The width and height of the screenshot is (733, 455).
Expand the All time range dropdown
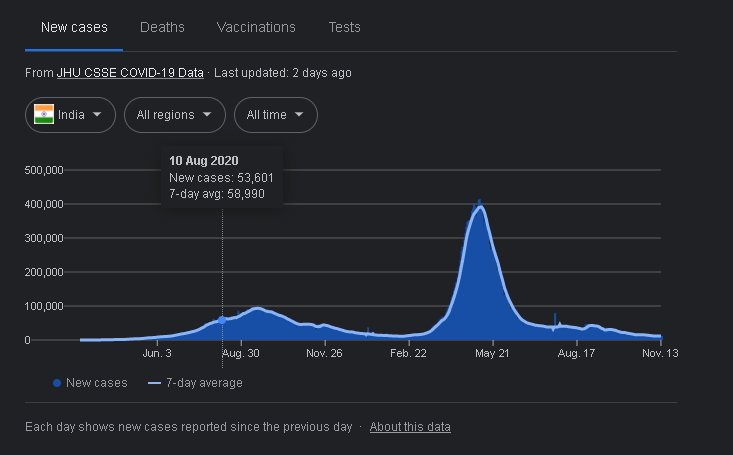click(x=275, y=115)
